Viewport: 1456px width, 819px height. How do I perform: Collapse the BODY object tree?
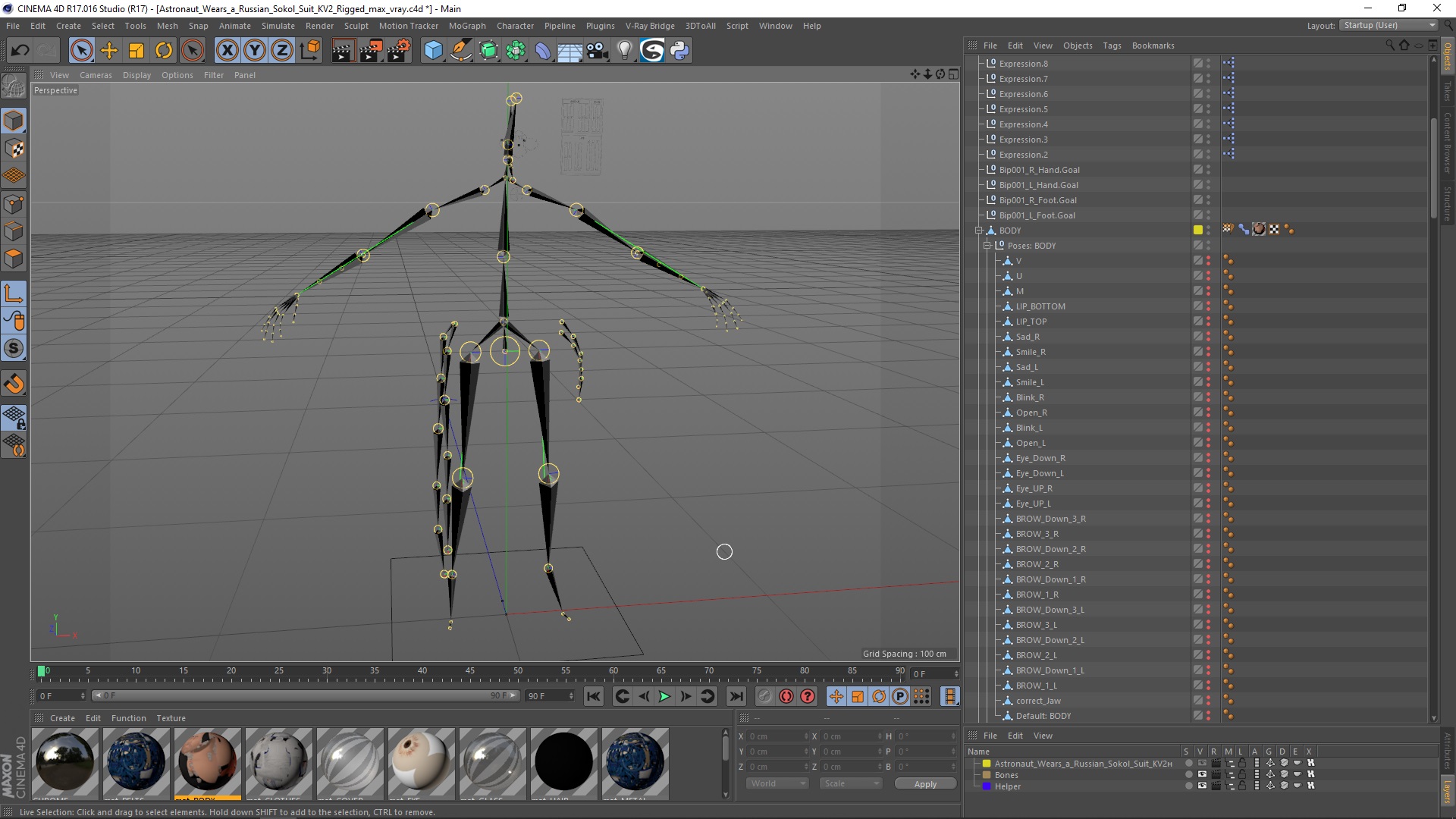[x=978, y=230]
